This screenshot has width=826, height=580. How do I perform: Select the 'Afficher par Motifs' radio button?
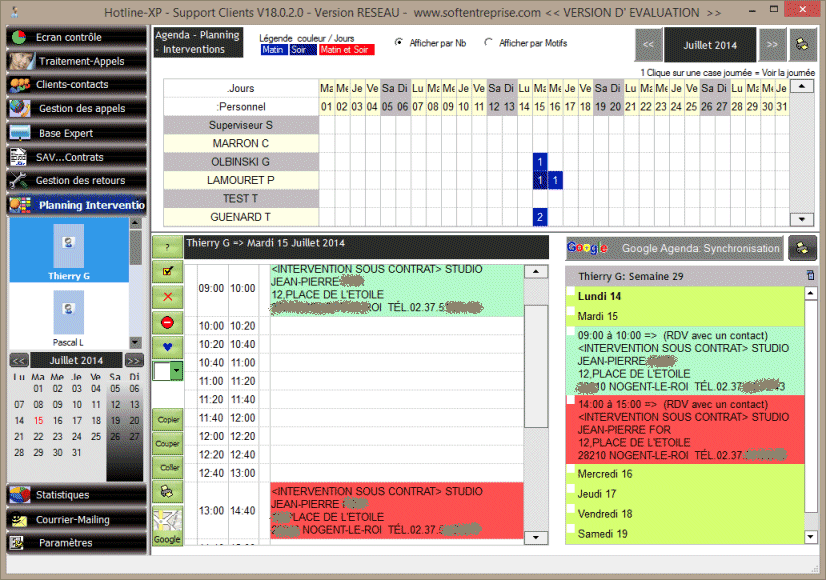point(489,43)
